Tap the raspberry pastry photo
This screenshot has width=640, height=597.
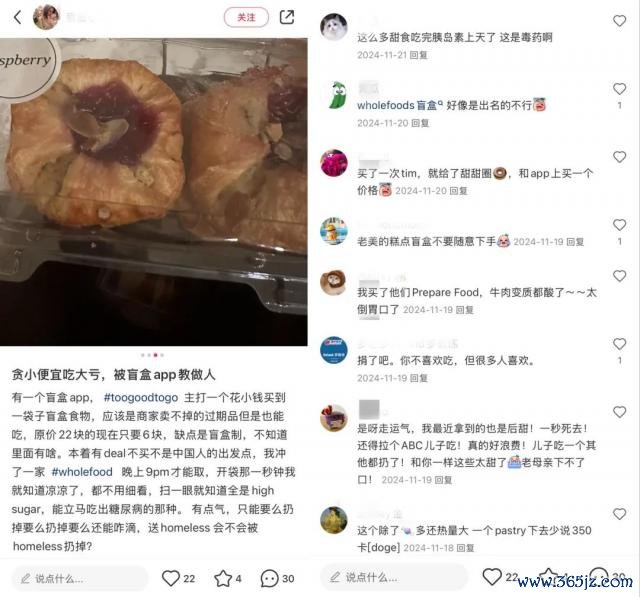[x=154, y=192]
